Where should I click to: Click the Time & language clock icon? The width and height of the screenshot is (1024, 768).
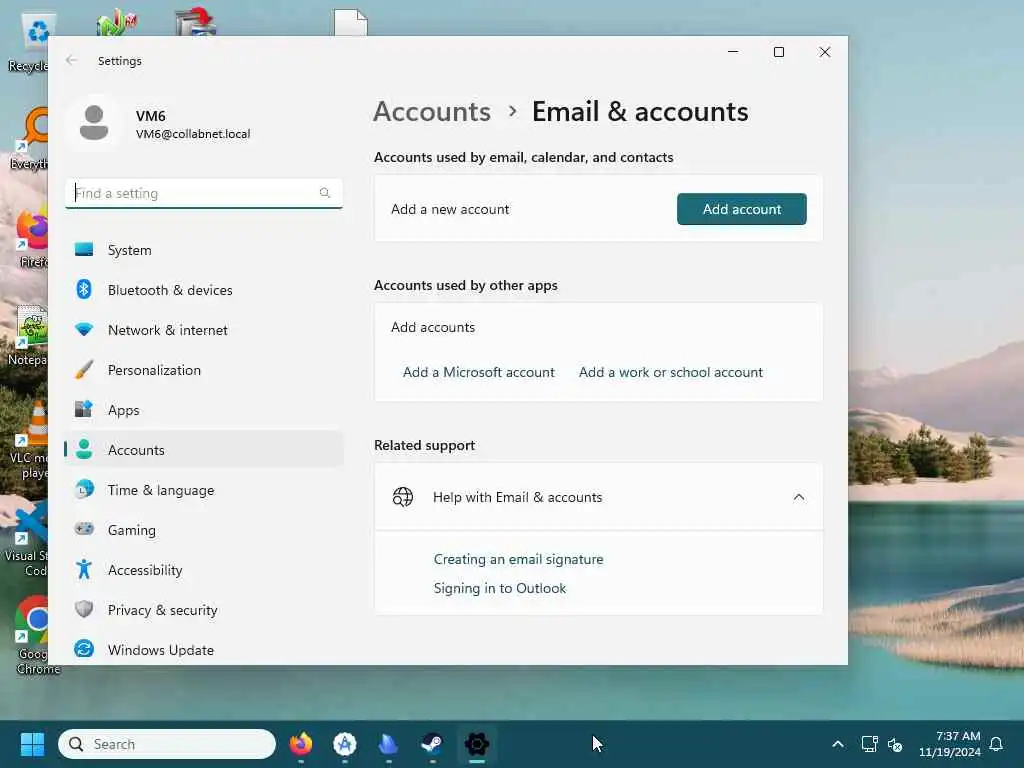point(84,489)
